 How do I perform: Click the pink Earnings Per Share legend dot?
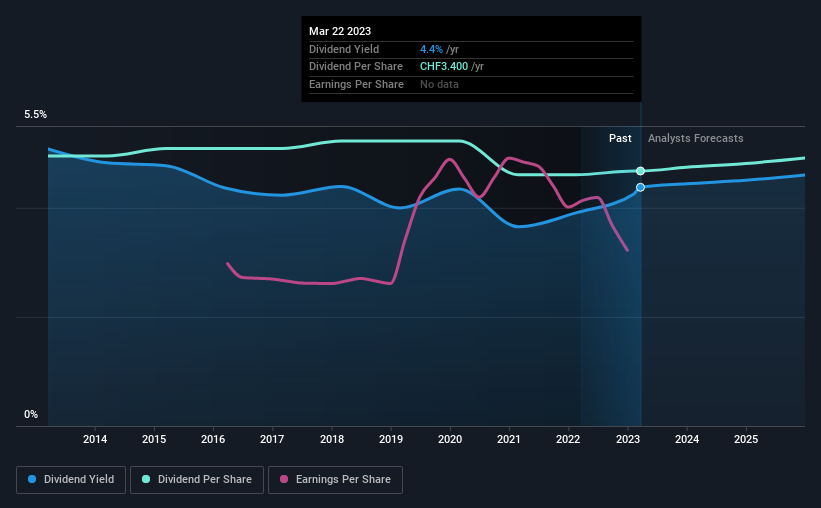(x=284, y=479)
